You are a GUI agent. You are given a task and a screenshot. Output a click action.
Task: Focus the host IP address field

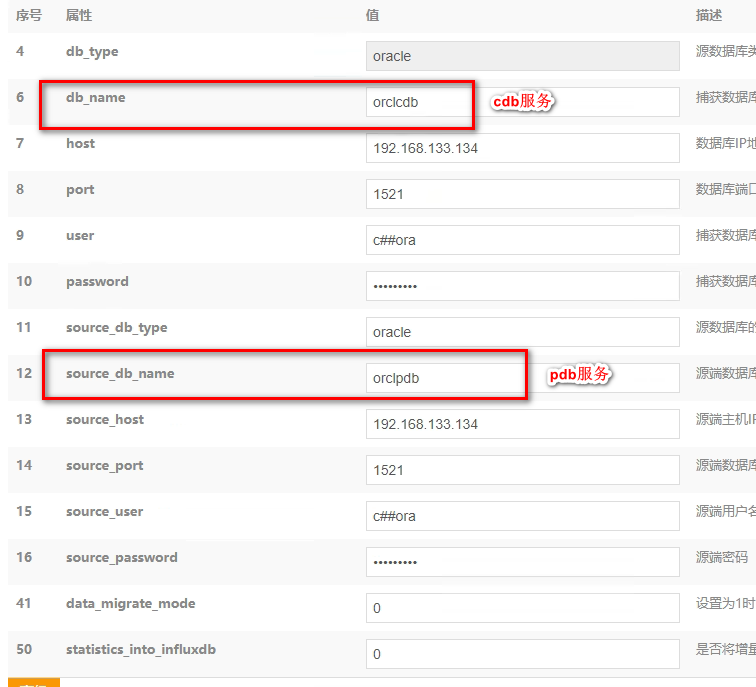(x=522, y=148)
